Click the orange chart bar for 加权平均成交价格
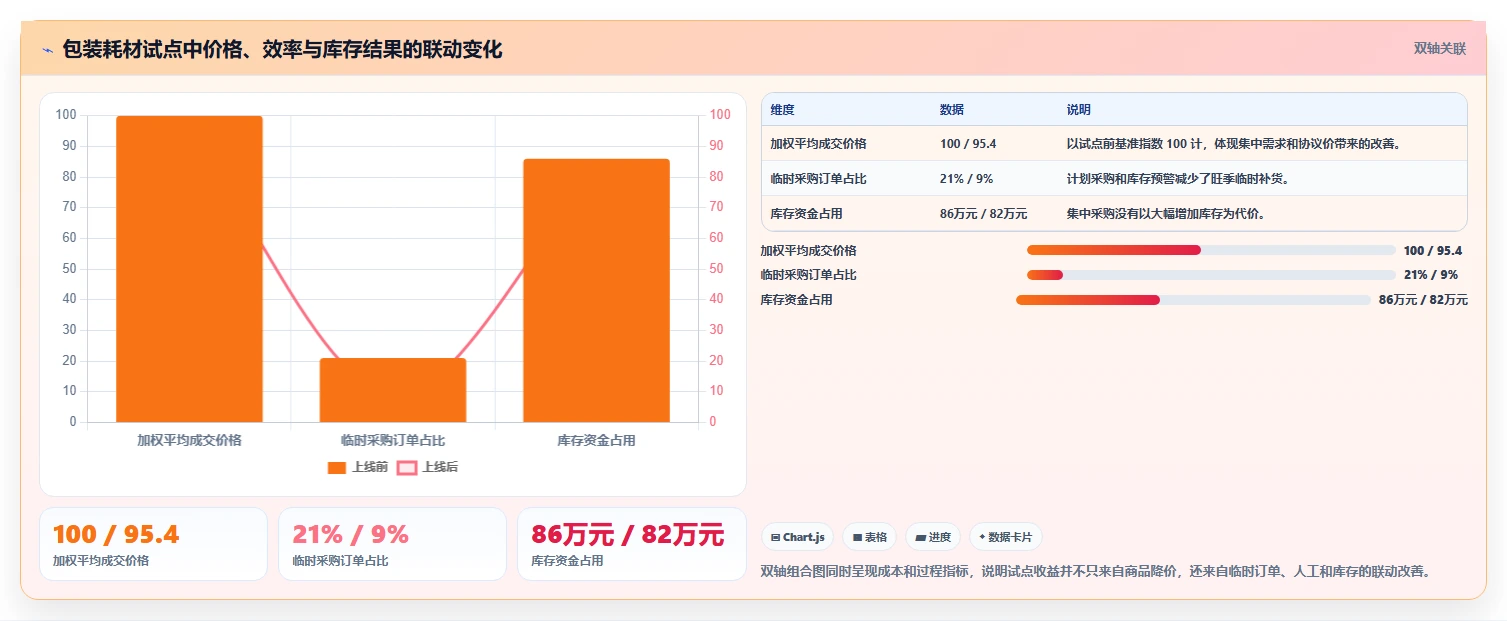 pos(189,269)
